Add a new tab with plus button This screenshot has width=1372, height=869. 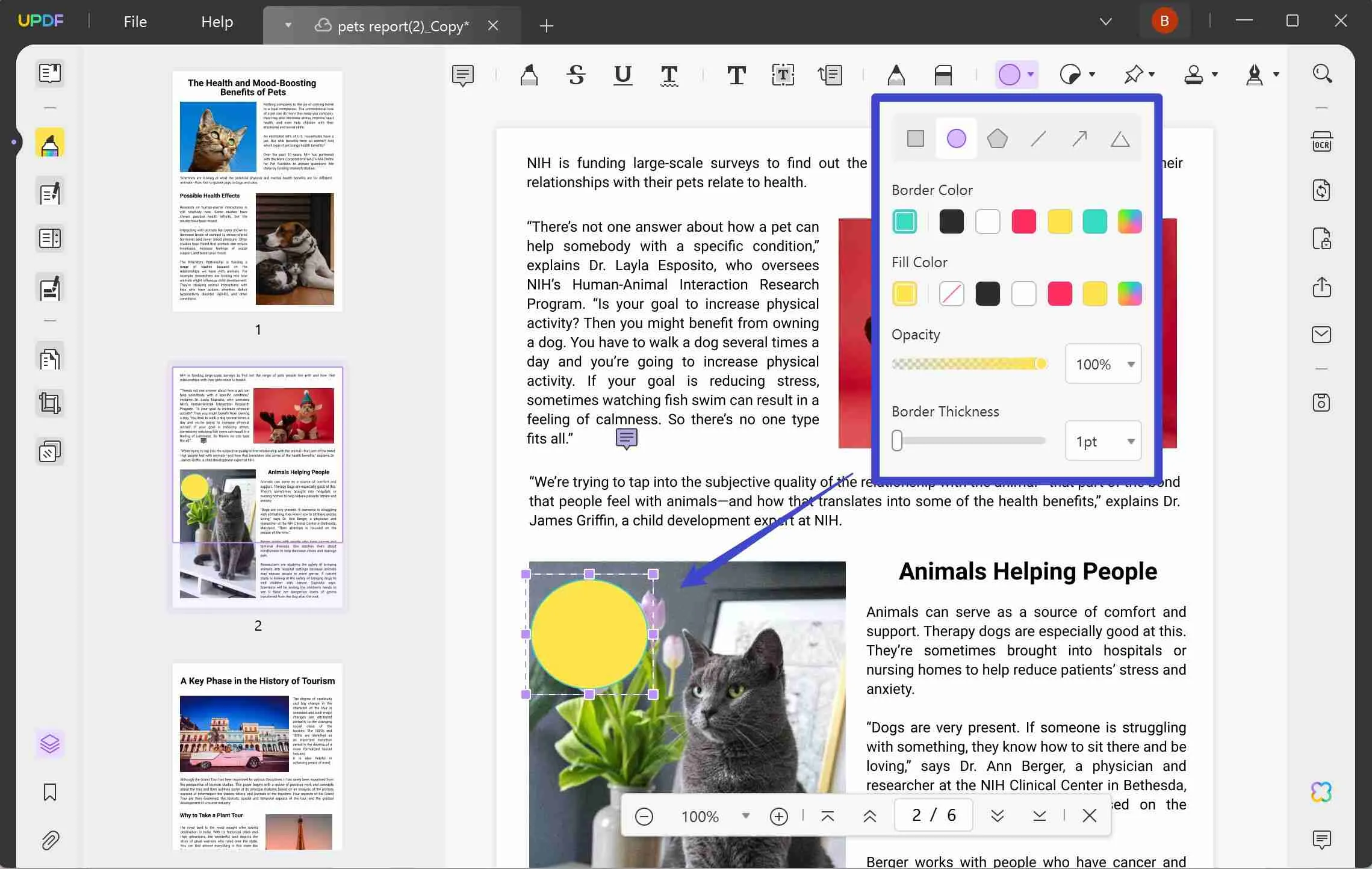[x=546, y=25]
